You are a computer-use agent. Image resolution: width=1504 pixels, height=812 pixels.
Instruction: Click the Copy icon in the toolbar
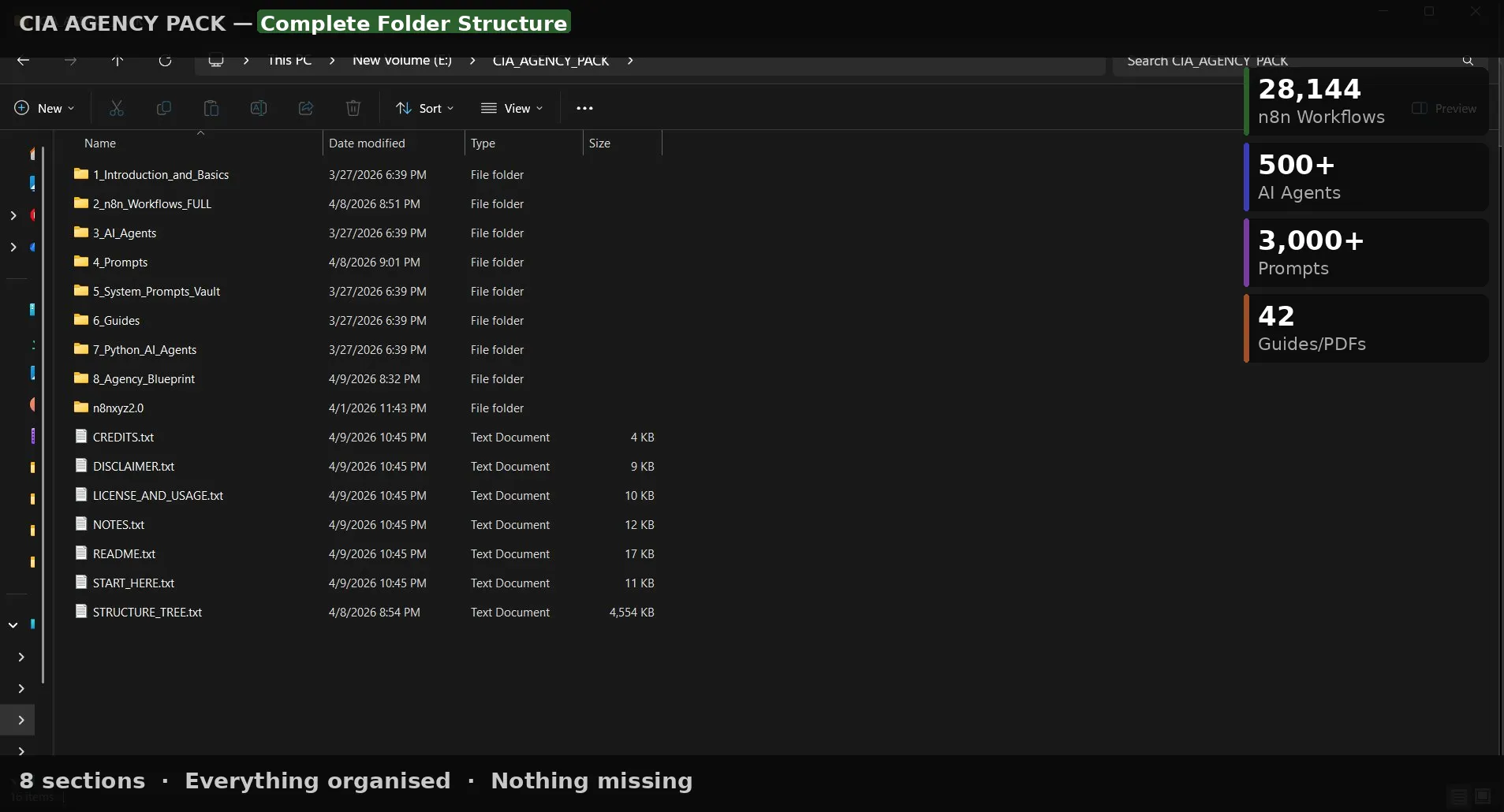pyautogui.click(x=164, y=108)
